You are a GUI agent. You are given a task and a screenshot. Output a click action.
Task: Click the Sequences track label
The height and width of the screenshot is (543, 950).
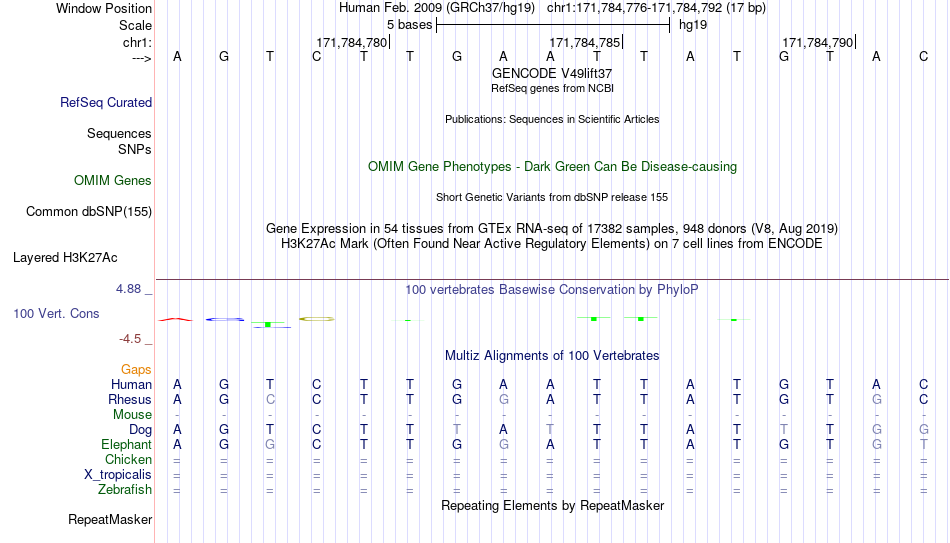(119, 133)
